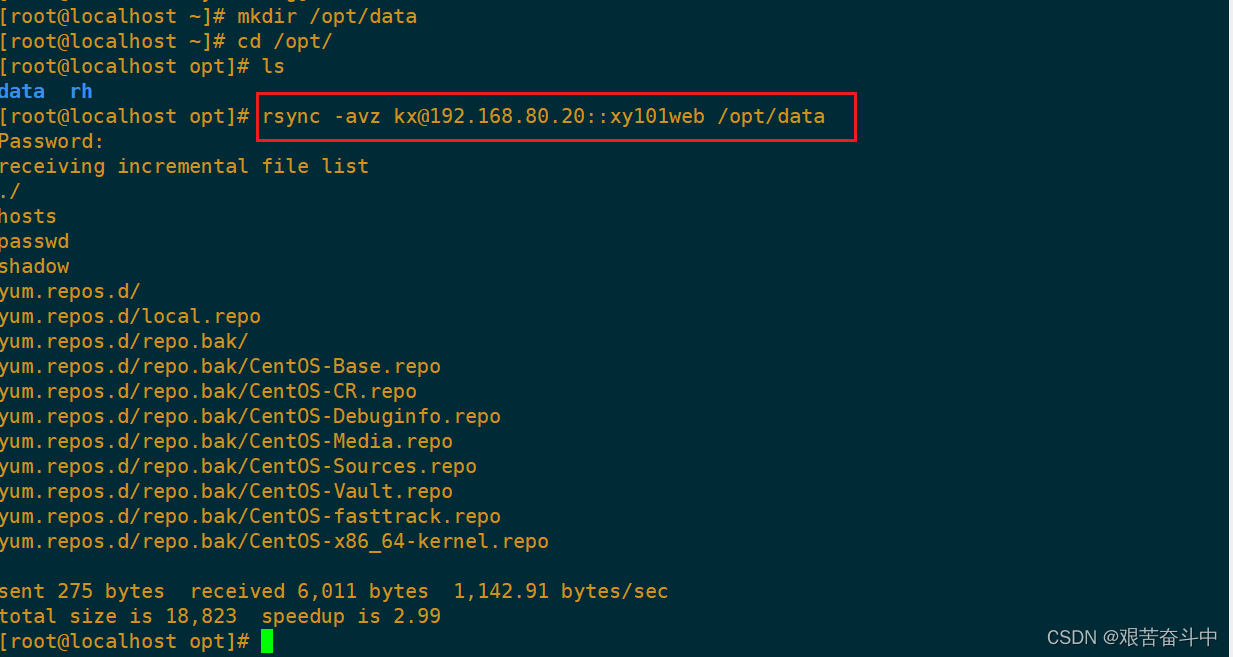Click the 'cd /opt/' command line

[x=166, y=41]
